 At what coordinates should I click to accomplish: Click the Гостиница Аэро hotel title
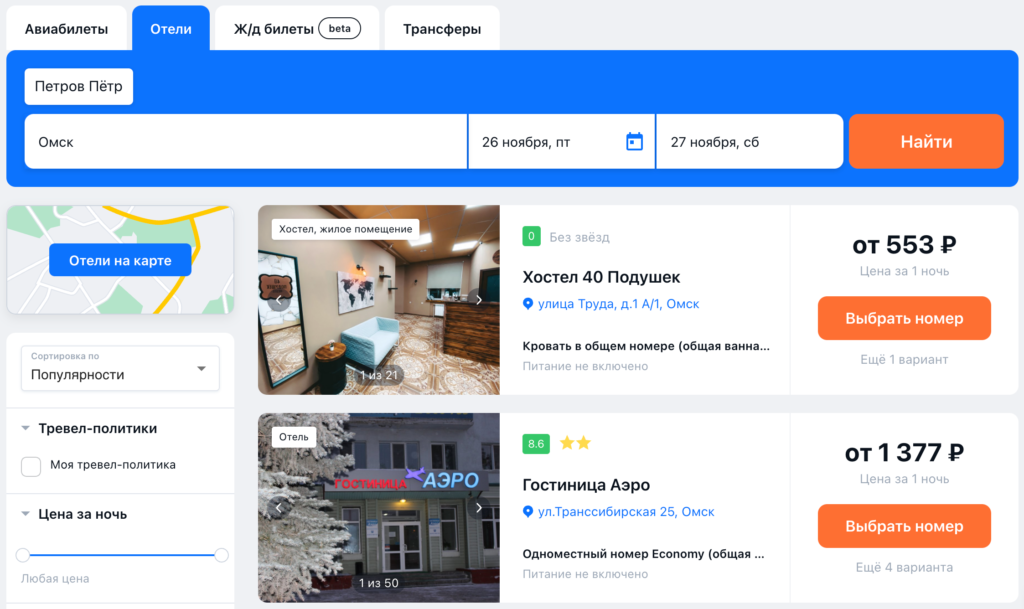pyautogui.click(x=586, y=485)
